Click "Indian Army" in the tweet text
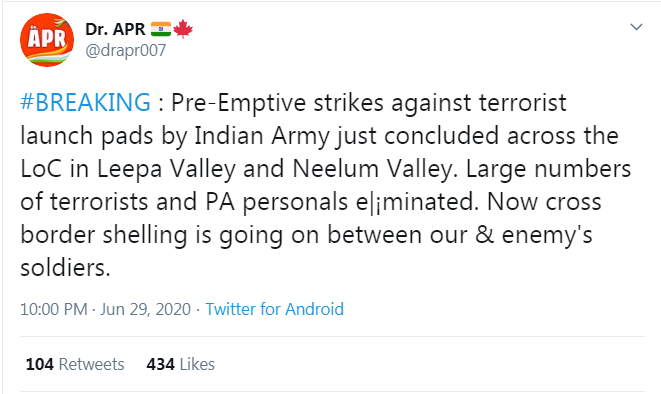 click(x=261, y=136)
